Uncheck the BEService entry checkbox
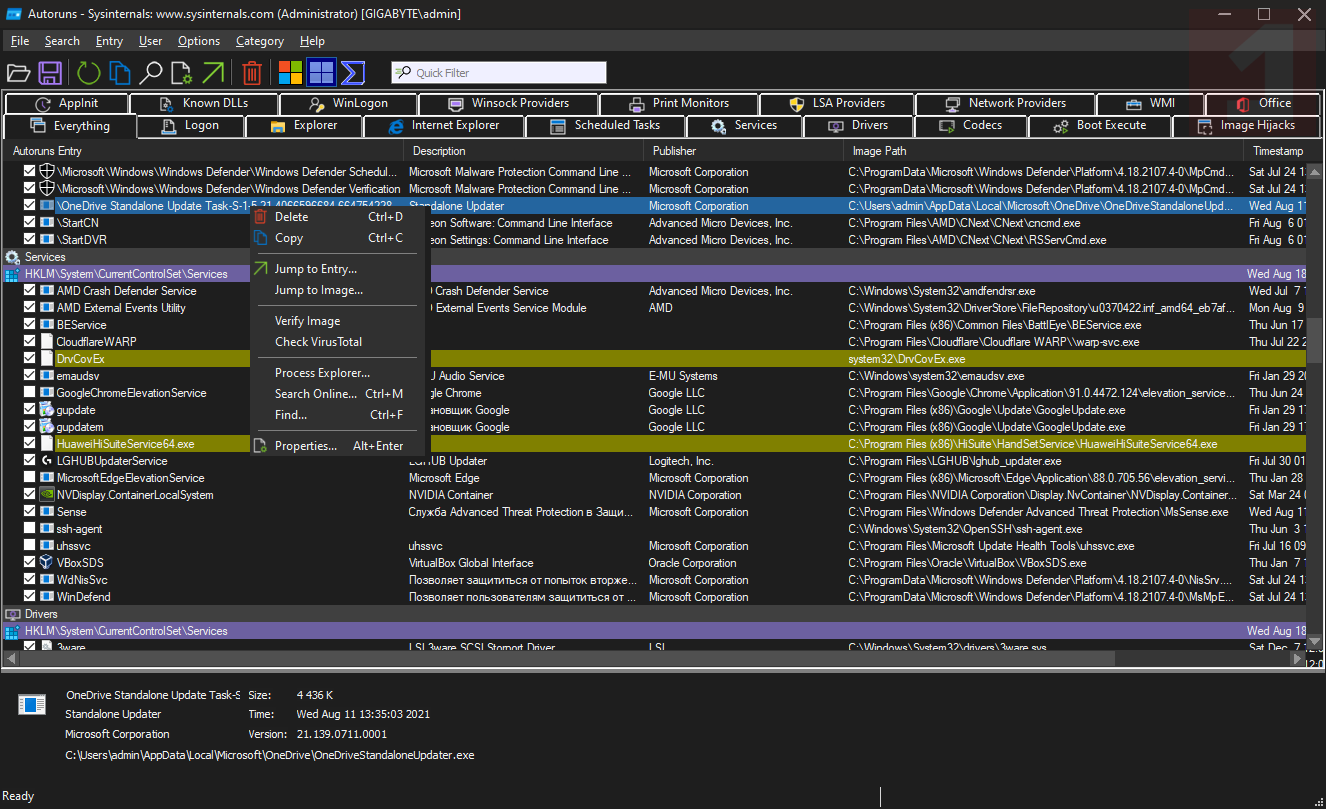 [x=30, y=325]
